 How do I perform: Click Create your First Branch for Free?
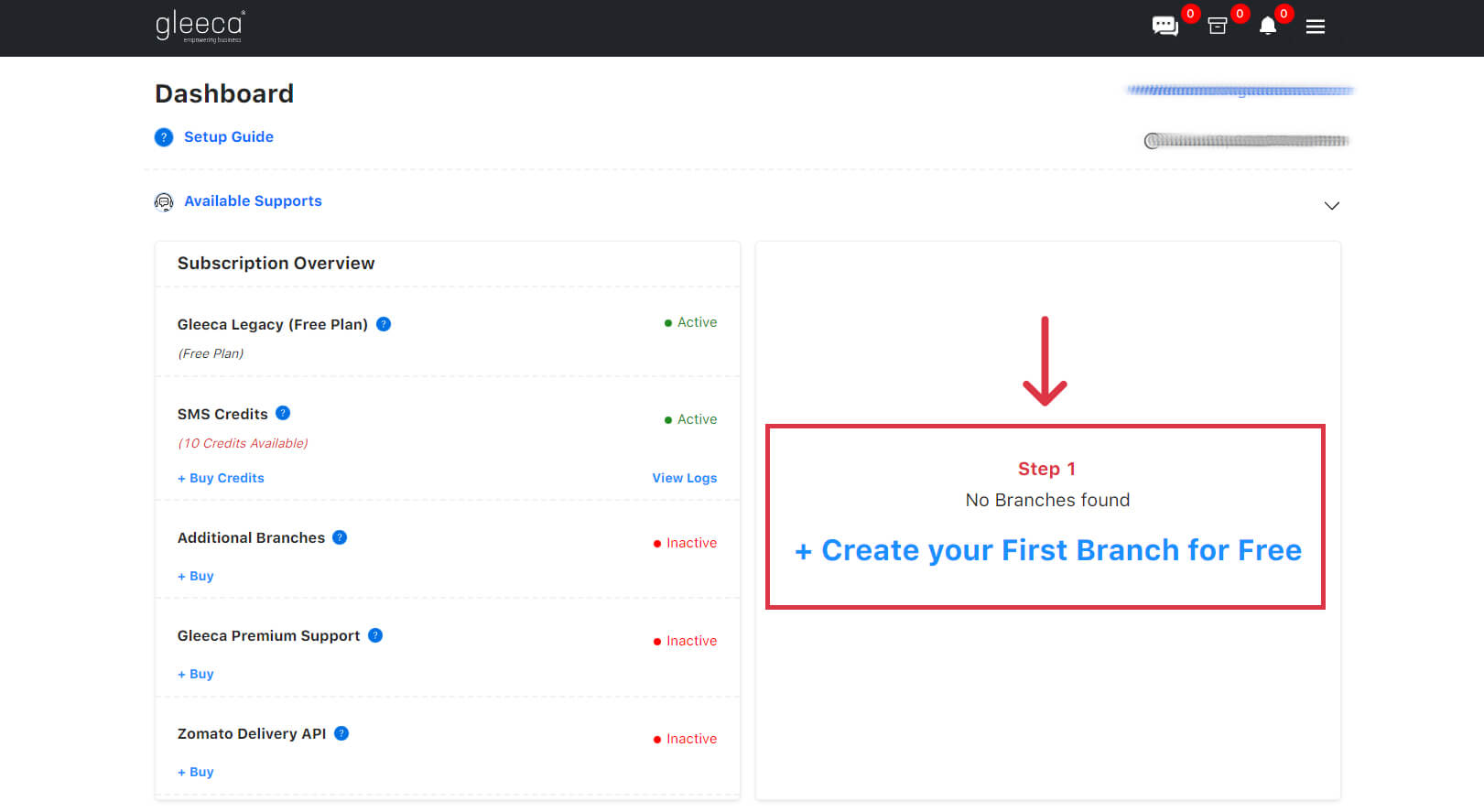[x=1048, y=550]
